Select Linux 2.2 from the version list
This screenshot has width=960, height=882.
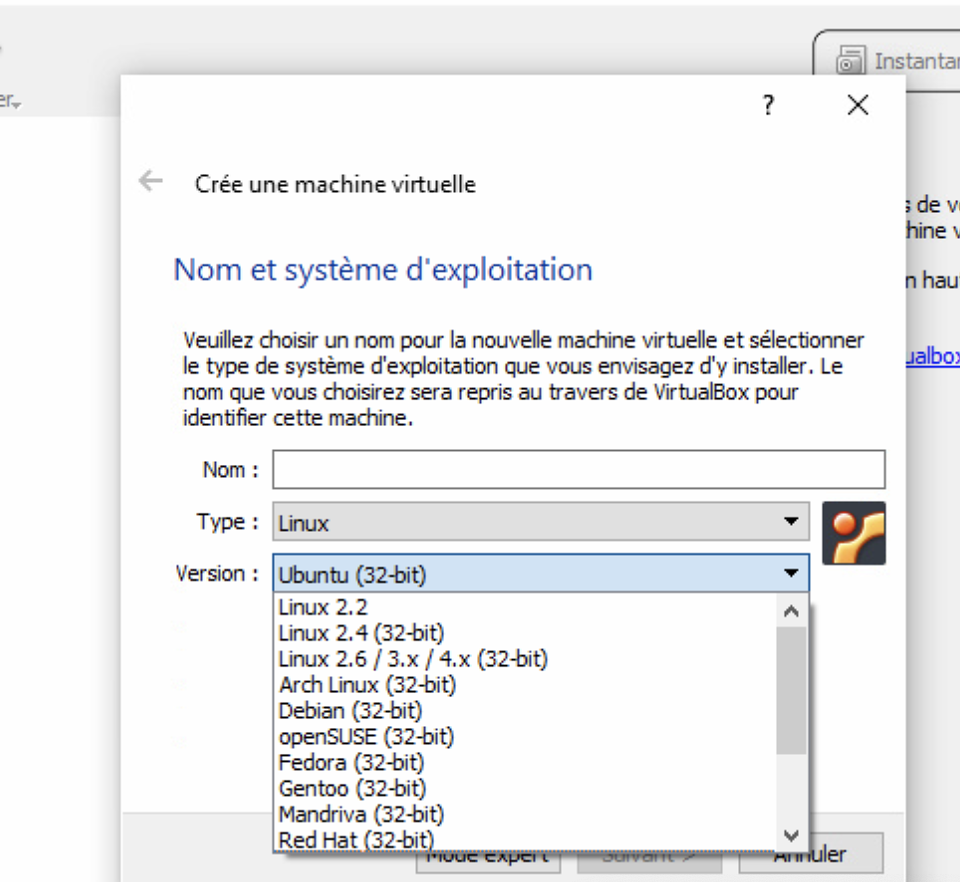pos(525,607)
